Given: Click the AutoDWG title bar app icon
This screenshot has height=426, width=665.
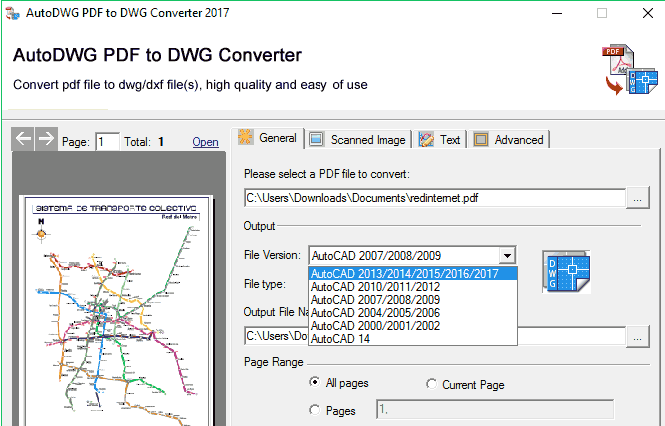Looking at the screenshot, I should [13, 15].
